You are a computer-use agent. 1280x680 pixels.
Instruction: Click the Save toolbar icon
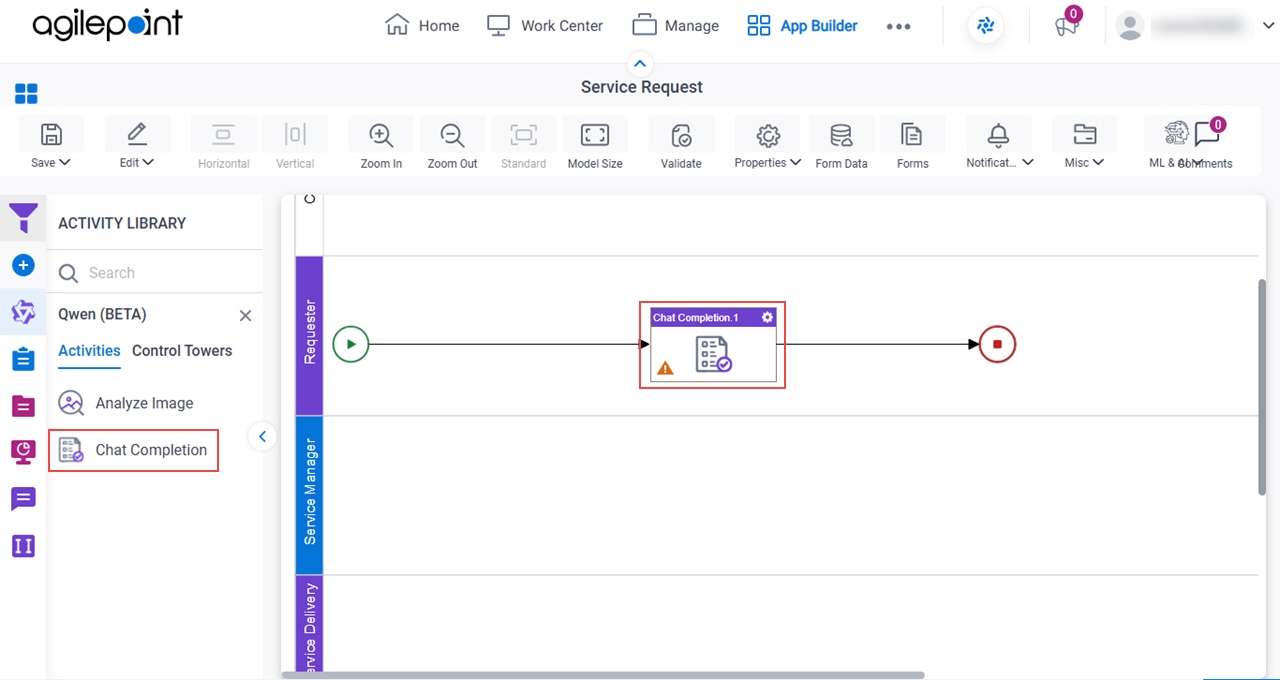point(51,135)
